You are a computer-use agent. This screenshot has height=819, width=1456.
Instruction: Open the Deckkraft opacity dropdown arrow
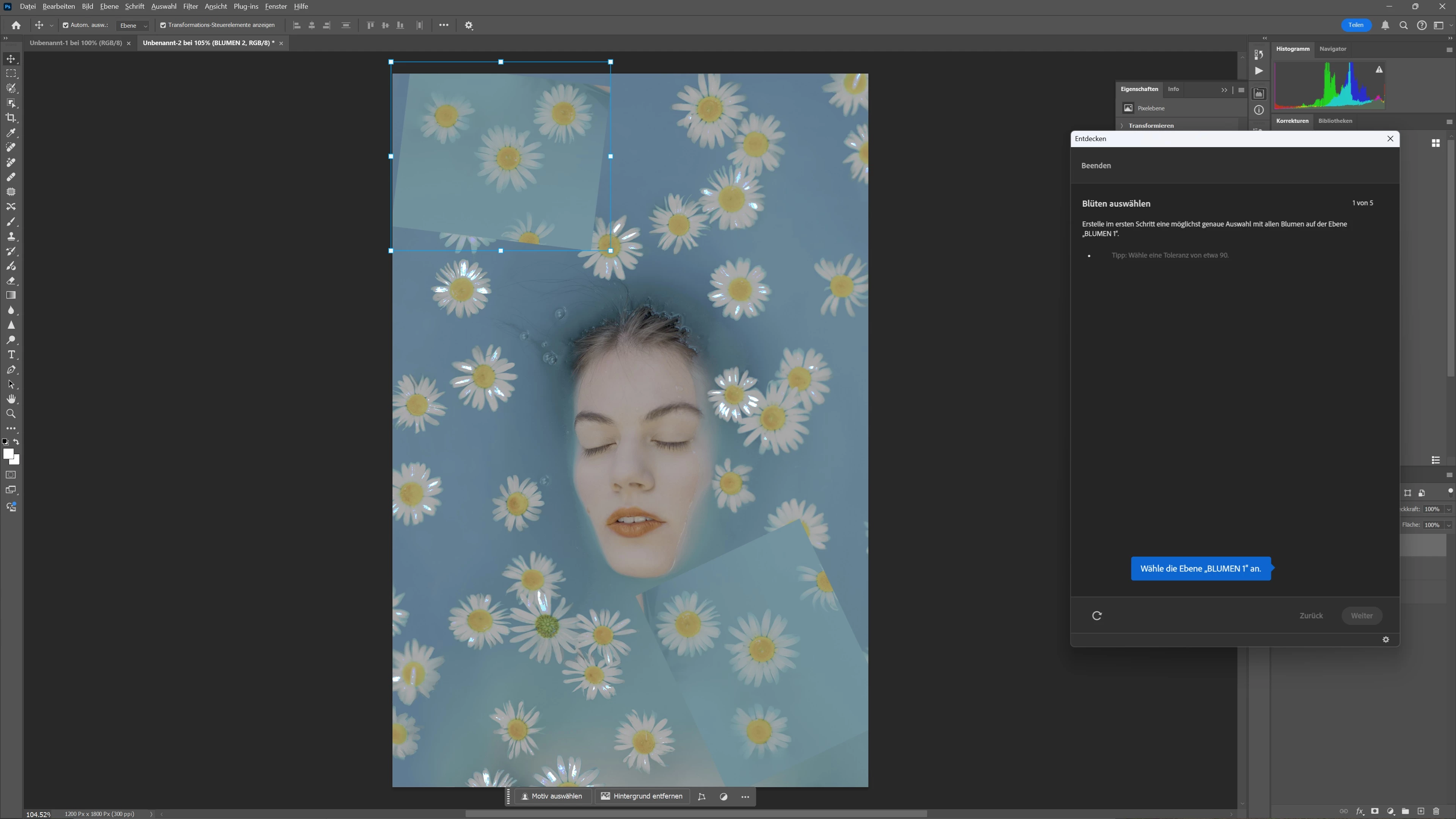point(1448,509)
